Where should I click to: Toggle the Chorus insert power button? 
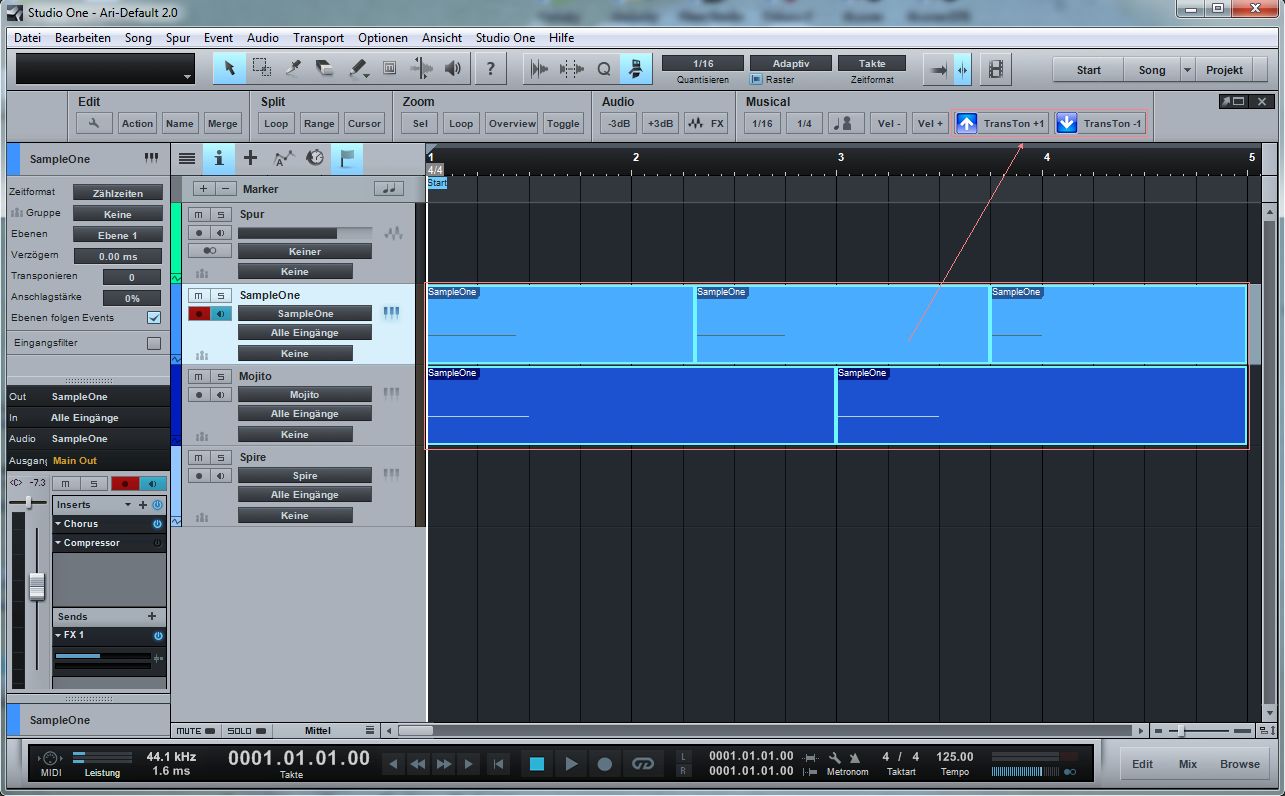(x=157, y=524)
